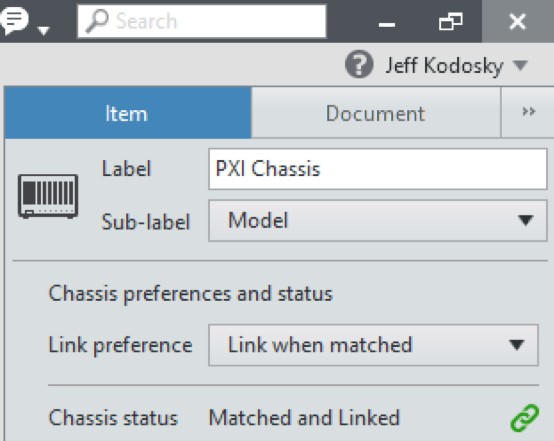Click the Label field containing PXI Chassis
This screenshot has width=554, height=441.
pyautogui.click(x=378, y=169)
